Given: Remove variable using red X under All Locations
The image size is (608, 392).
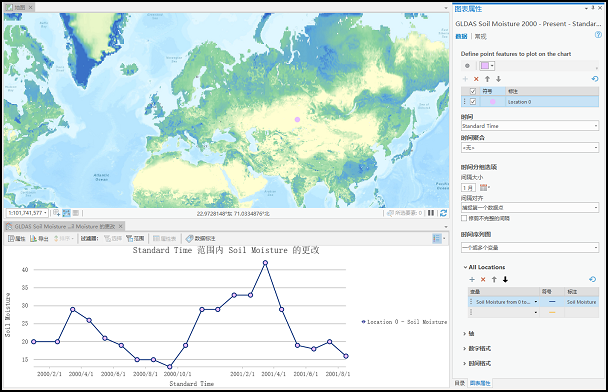Looking at the screenshot, I should pyautogui.click(x=483, y=280).
